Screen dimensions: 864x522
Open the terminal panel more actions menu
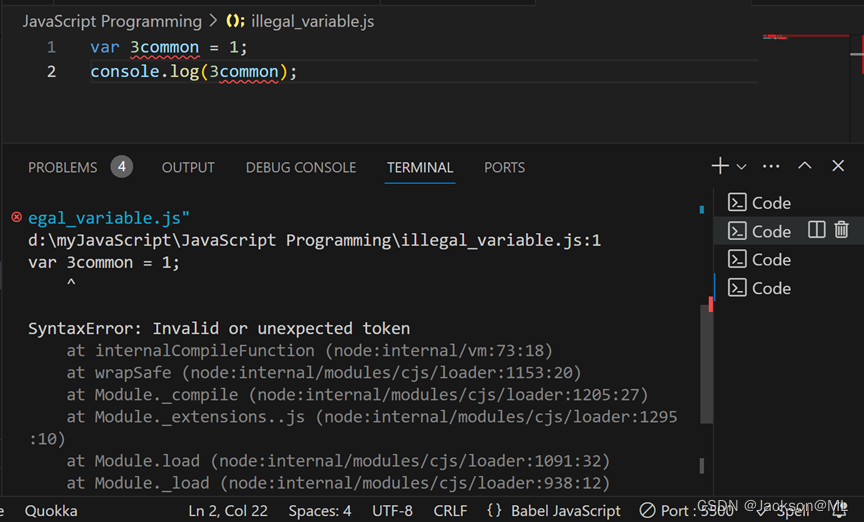[771, 166]
